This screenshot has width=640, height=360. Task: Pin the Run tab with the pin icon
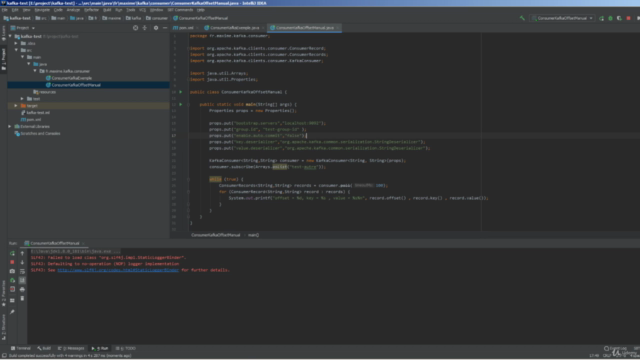click(x=12, y=312)
